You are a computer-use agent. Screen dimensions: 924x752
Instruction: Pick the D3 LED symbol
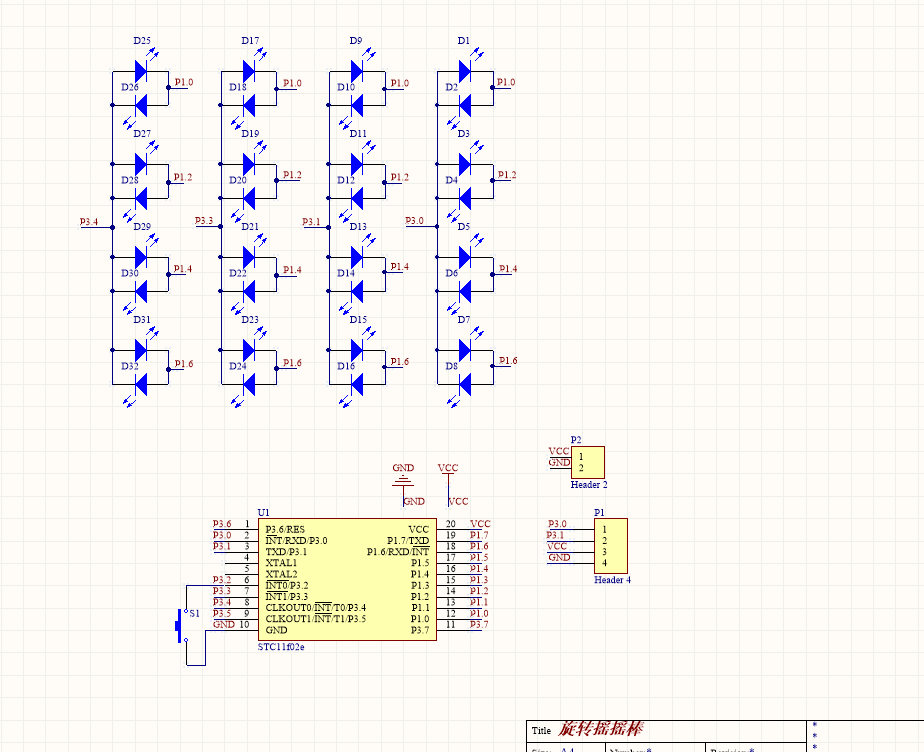(x=465, y=164)
